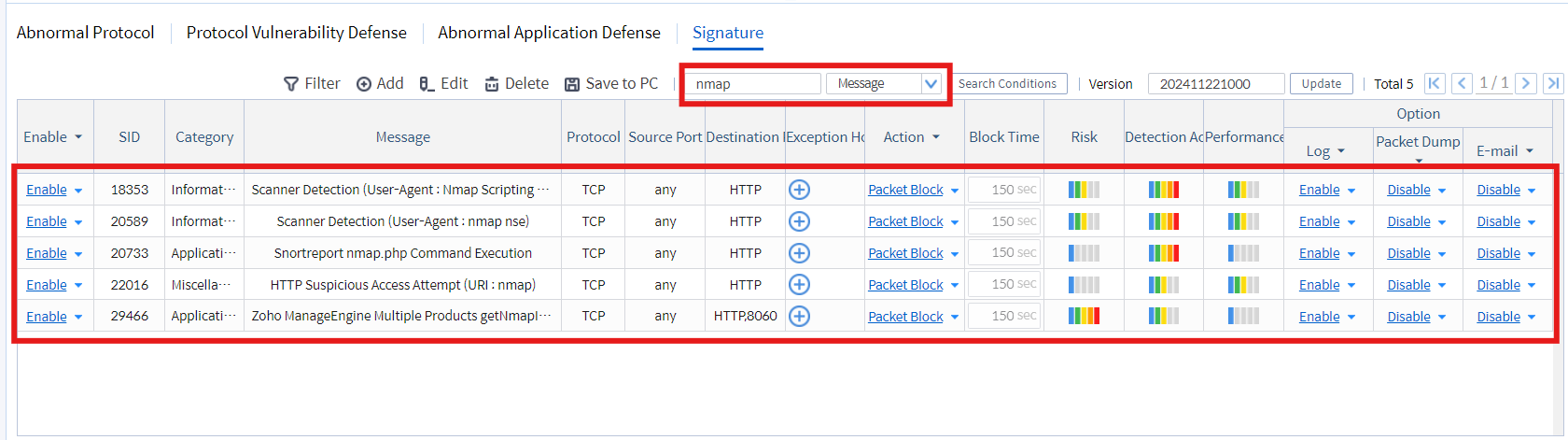Click E-mail Disable link for SID 22016
Image resolution: width=1568 pixels, height=440 pixels.
coord(1499,285)
